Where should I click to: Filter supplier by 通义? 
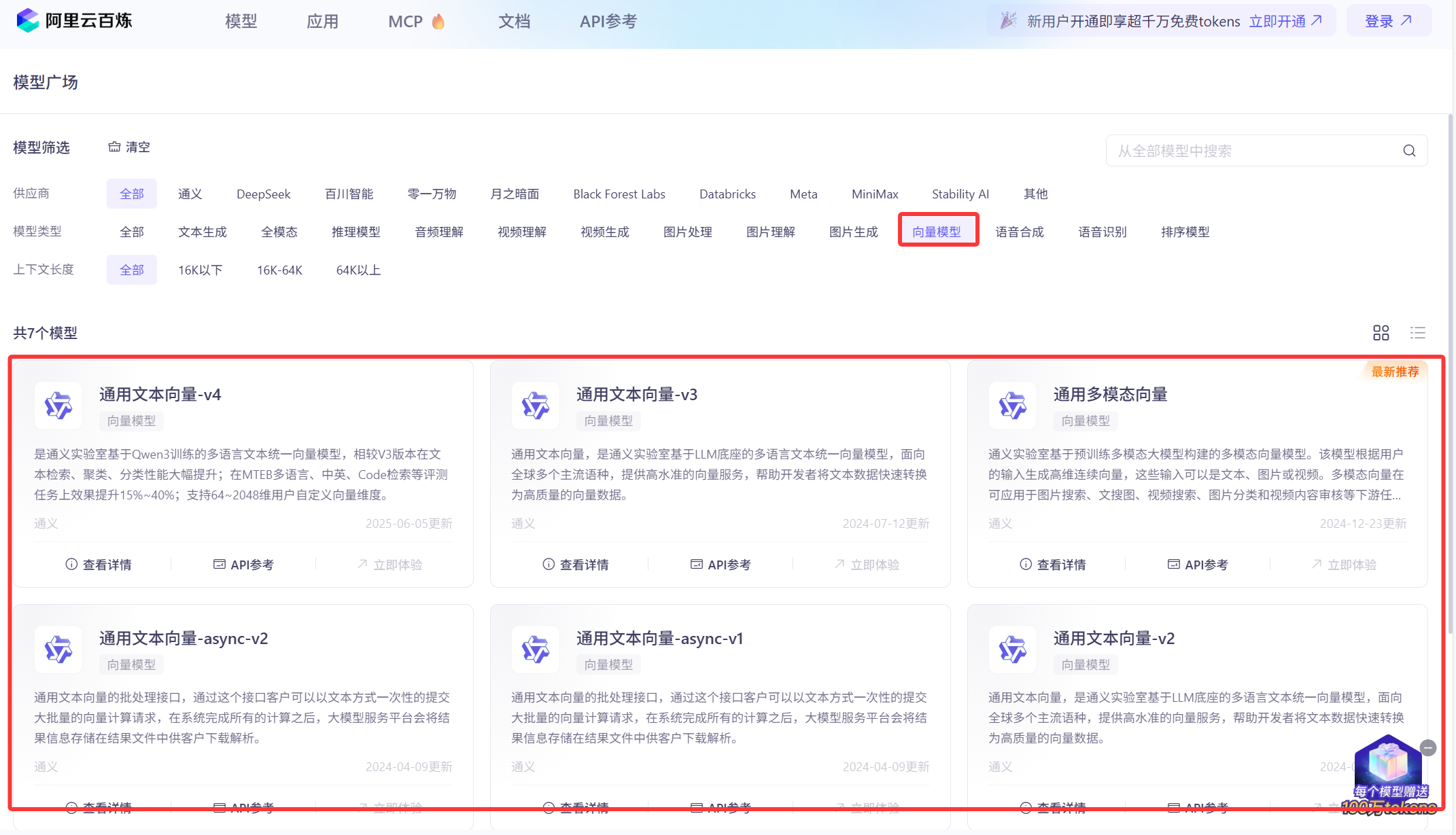click(x=190, y=194)
